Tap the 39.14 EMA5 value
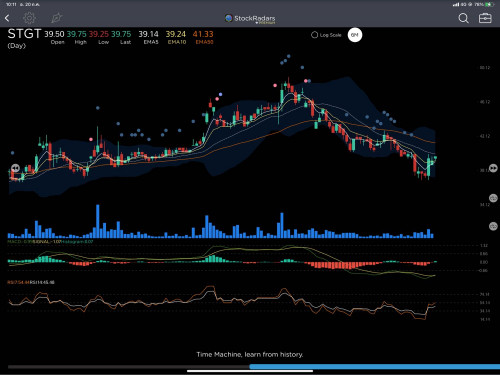 click(148, 34)
